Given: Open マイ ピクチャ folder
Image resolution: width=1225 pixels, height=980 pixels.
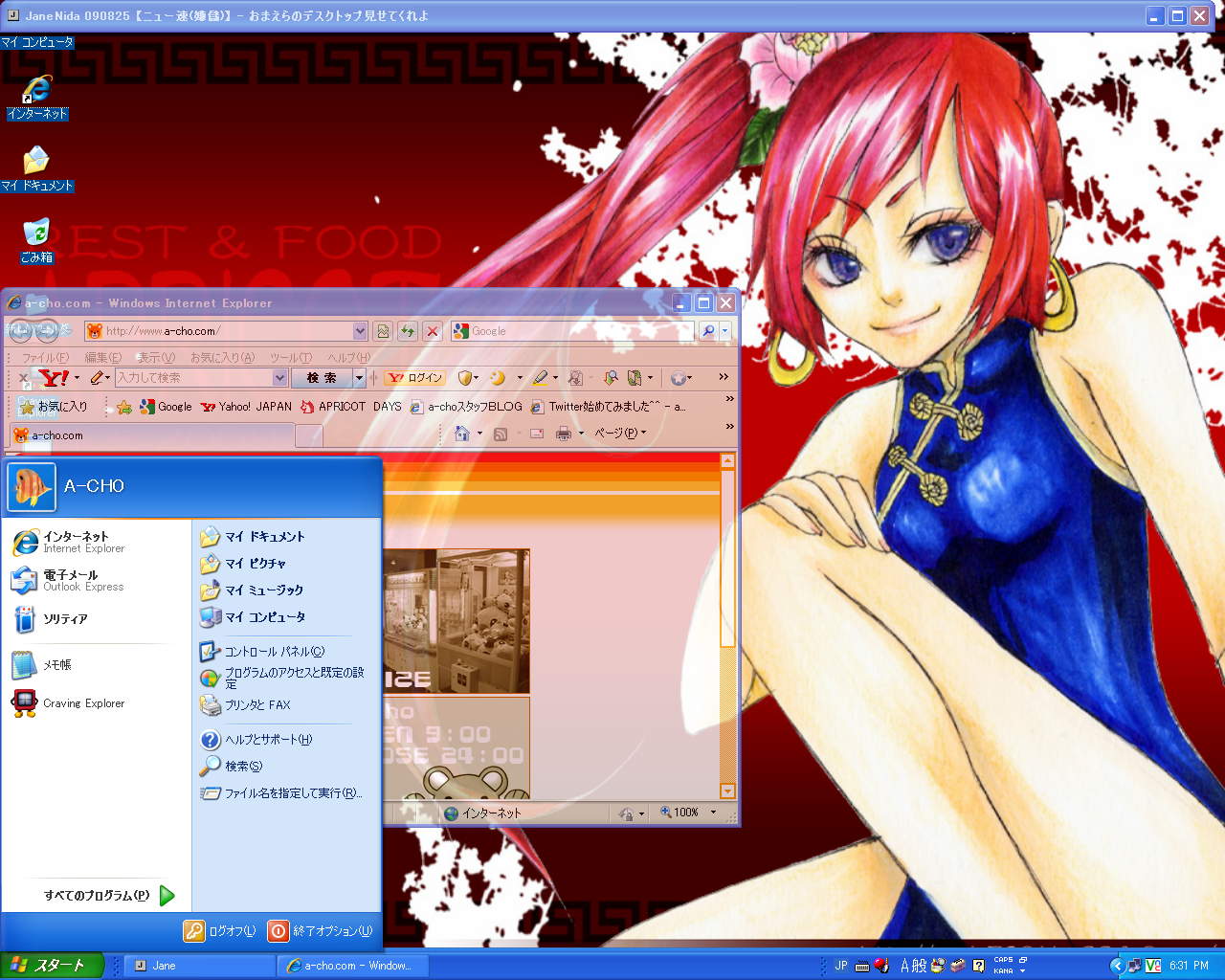Looking at the screenshot, I should 243,564.
